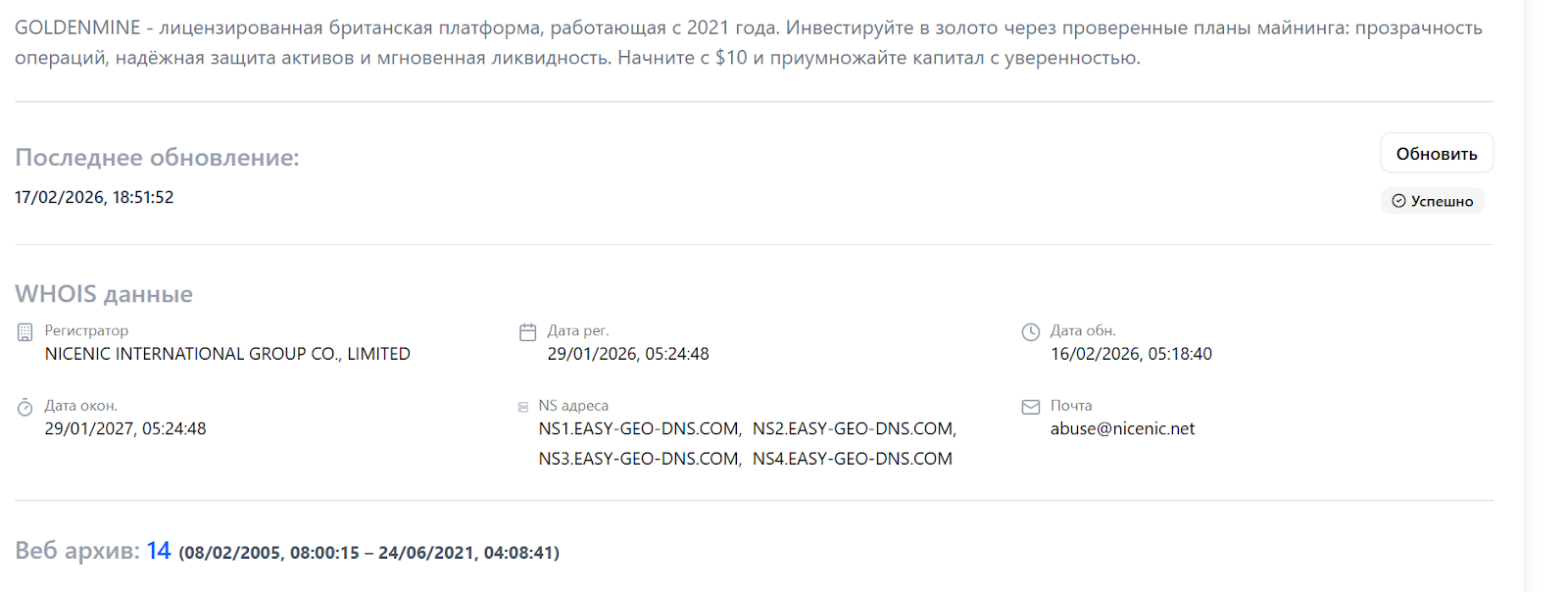This screenshot has width=1568, height=592.
Task: Click the web archive date range text
Action: point(368,553)
